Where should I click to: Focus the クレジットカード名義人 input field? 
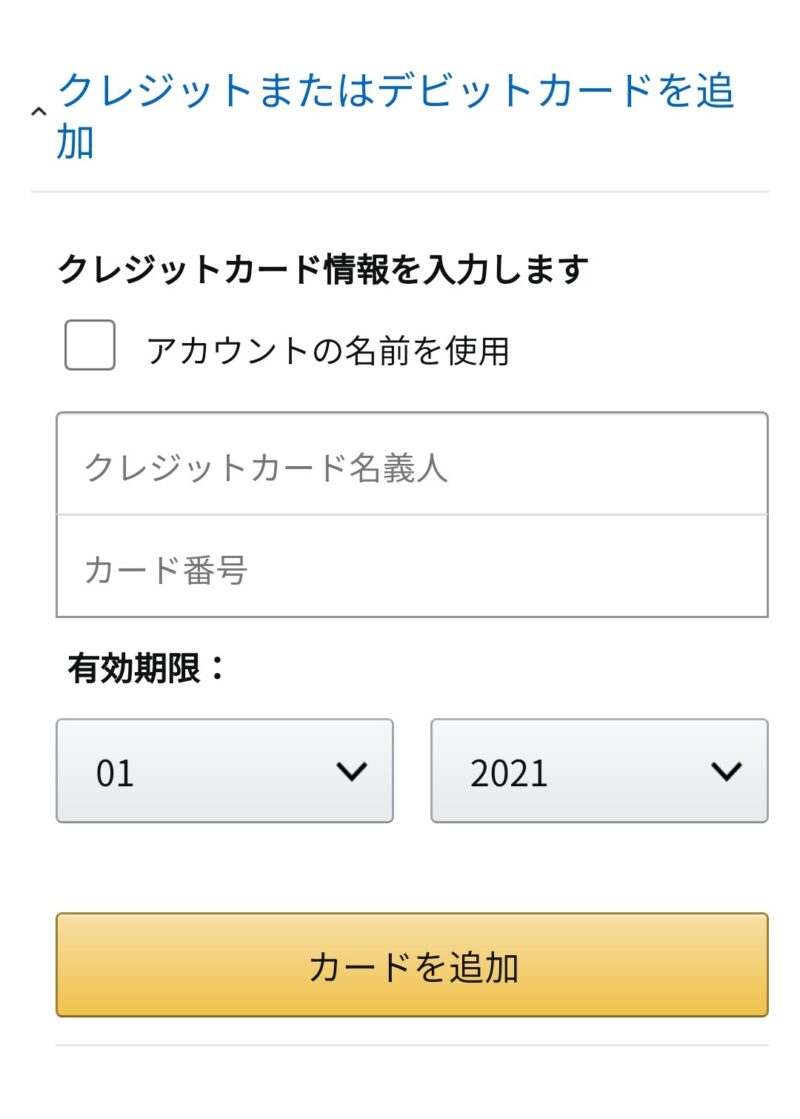tap(412, 464)
